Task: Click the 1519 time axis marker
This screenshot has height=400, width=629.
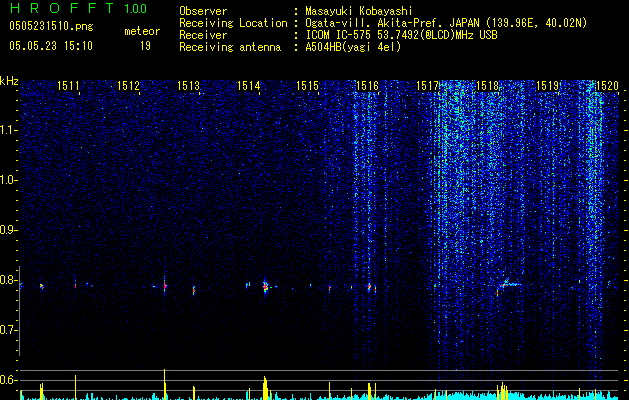Action: [547, 86]
